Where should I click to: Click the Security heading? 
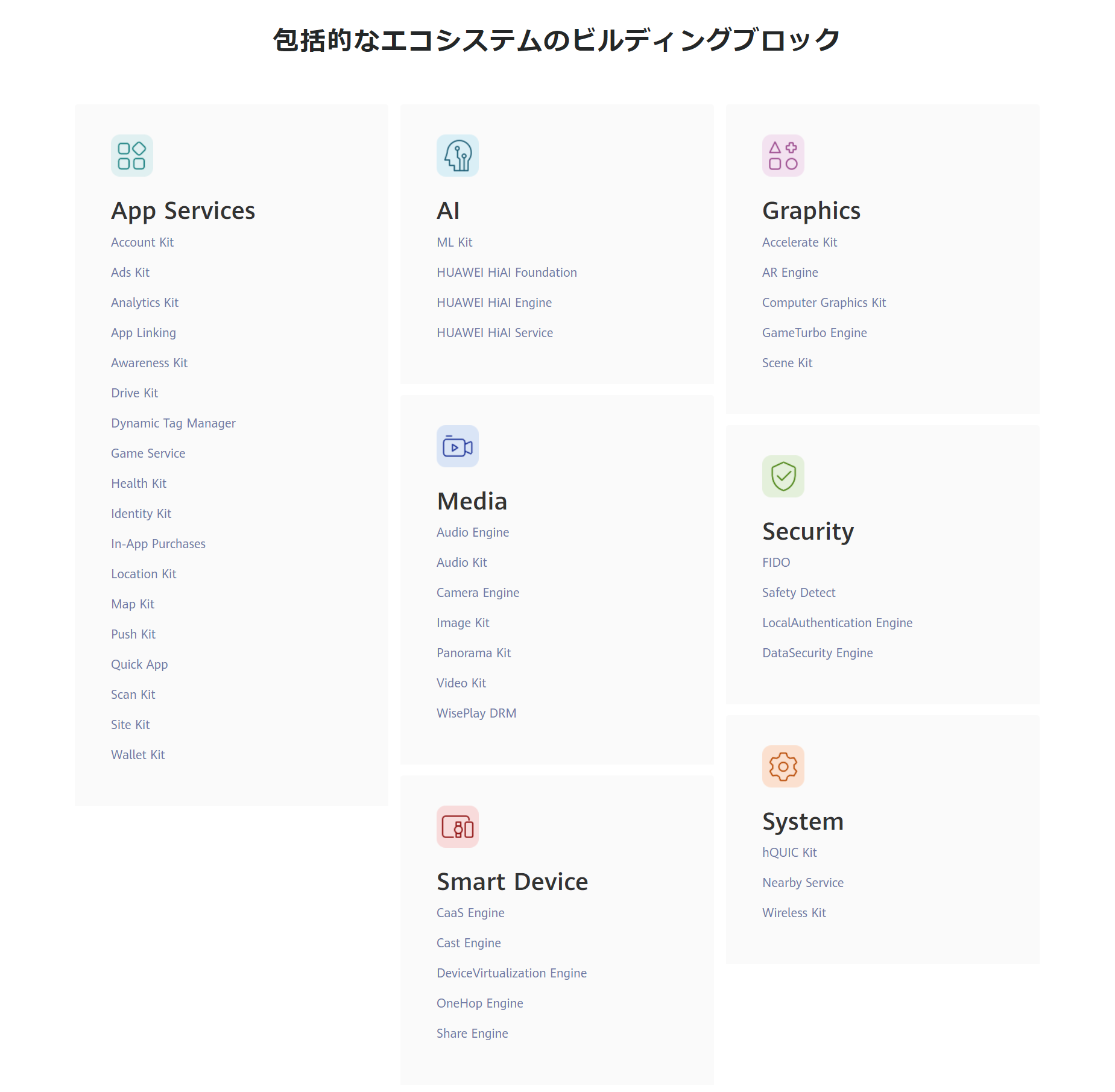click(x=808, y=532)
